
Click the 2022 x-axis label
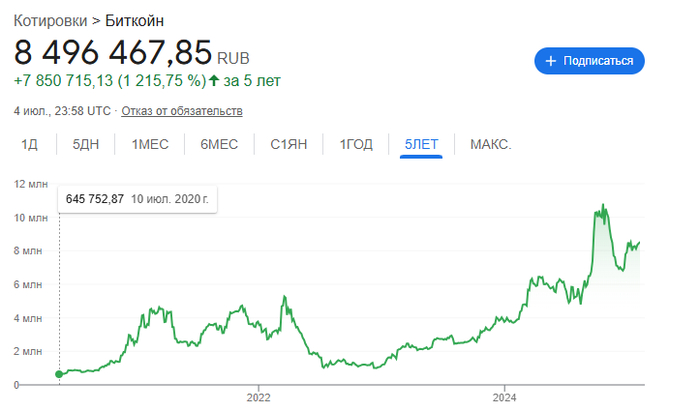[x=258, y=396]
